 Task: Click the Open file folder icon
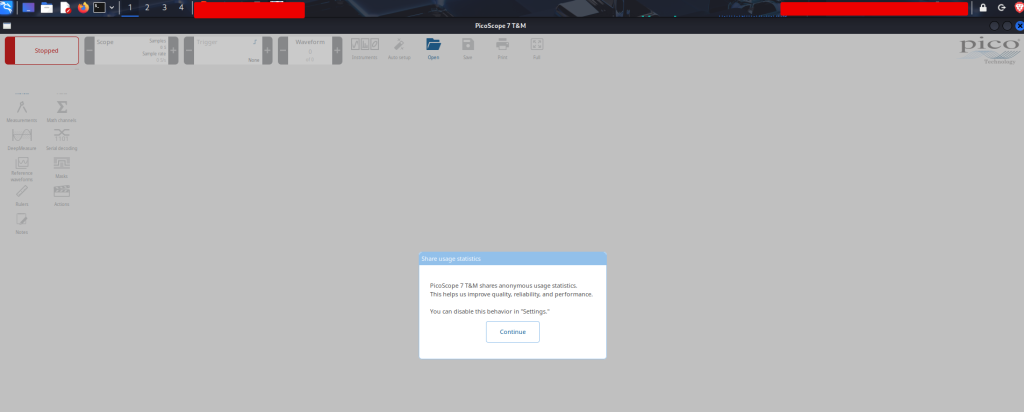tap(433, 48)
